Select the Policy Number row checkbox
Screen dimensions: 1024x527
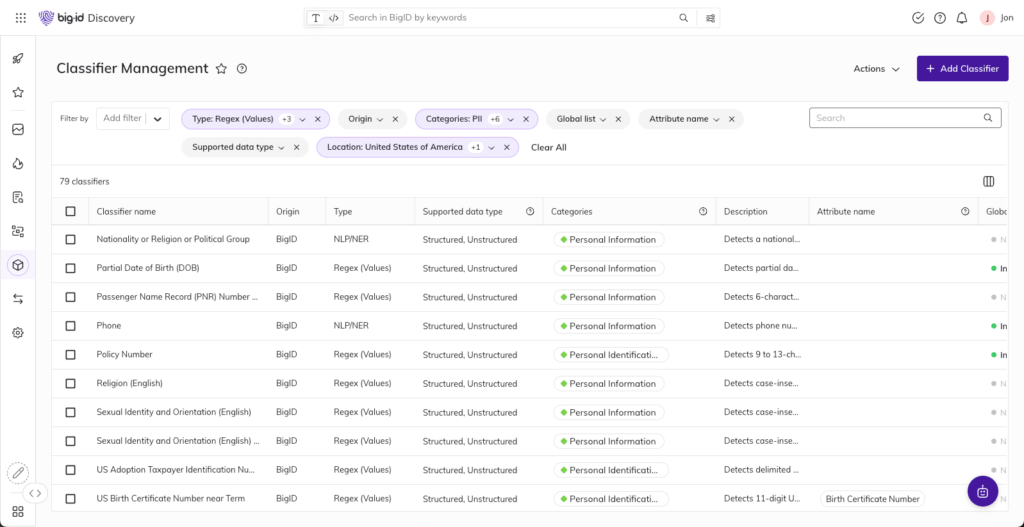pyautogui.click(x=70, y=355)
